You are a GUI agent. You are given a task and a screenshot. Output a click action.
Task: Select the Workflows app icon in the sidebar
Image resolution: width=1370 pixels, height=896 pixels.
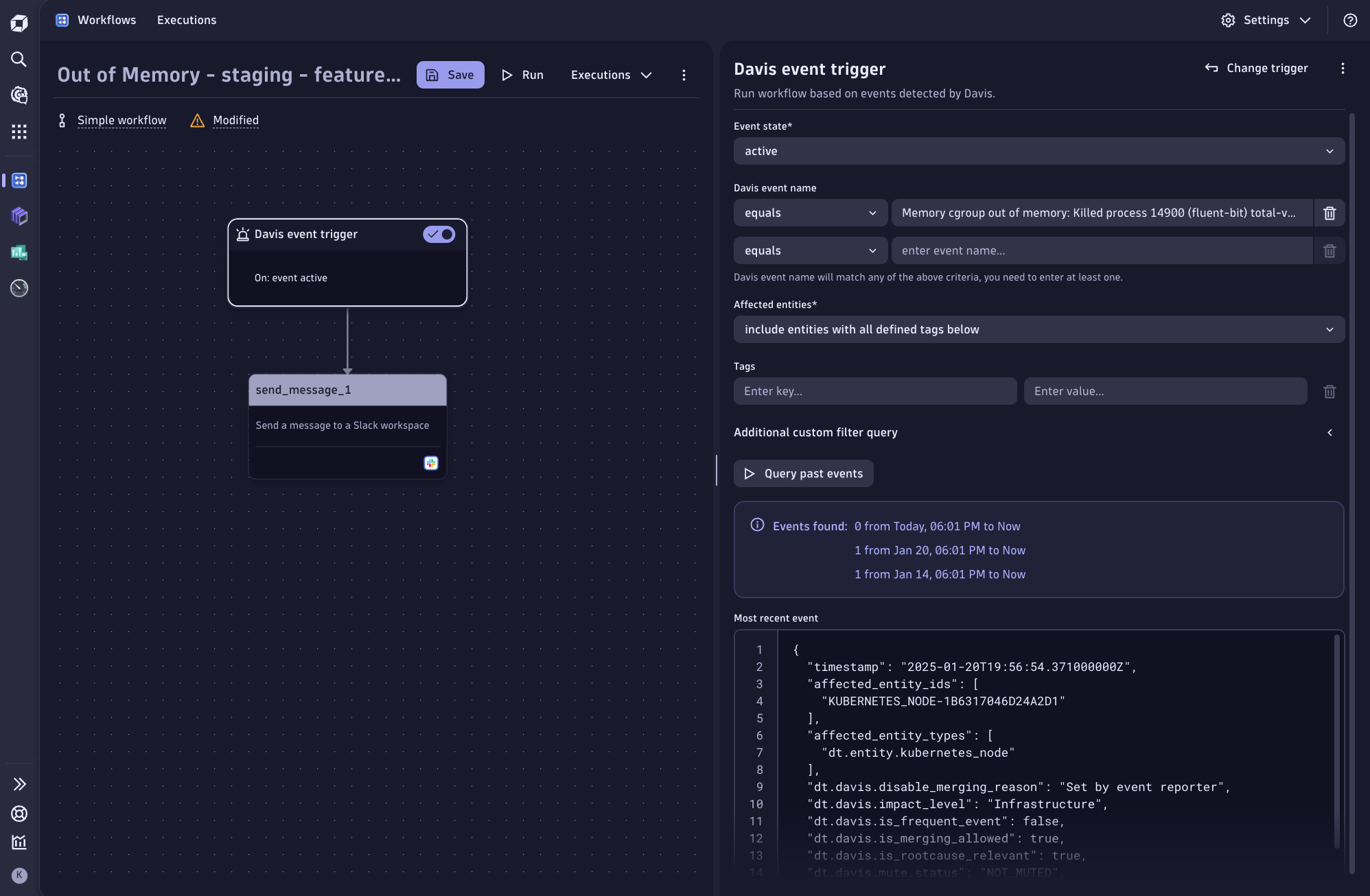pyautogui.click(x=19, y=180)
